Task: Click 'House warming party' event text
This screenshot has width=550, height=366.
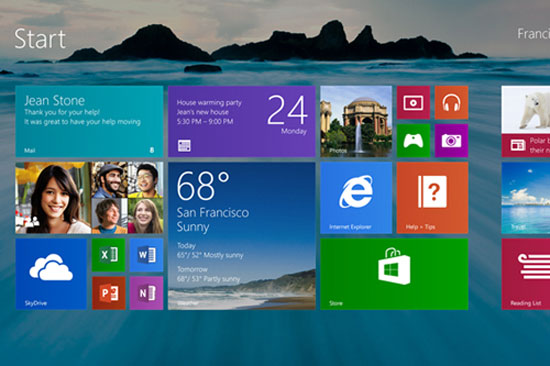Action: 209,103
